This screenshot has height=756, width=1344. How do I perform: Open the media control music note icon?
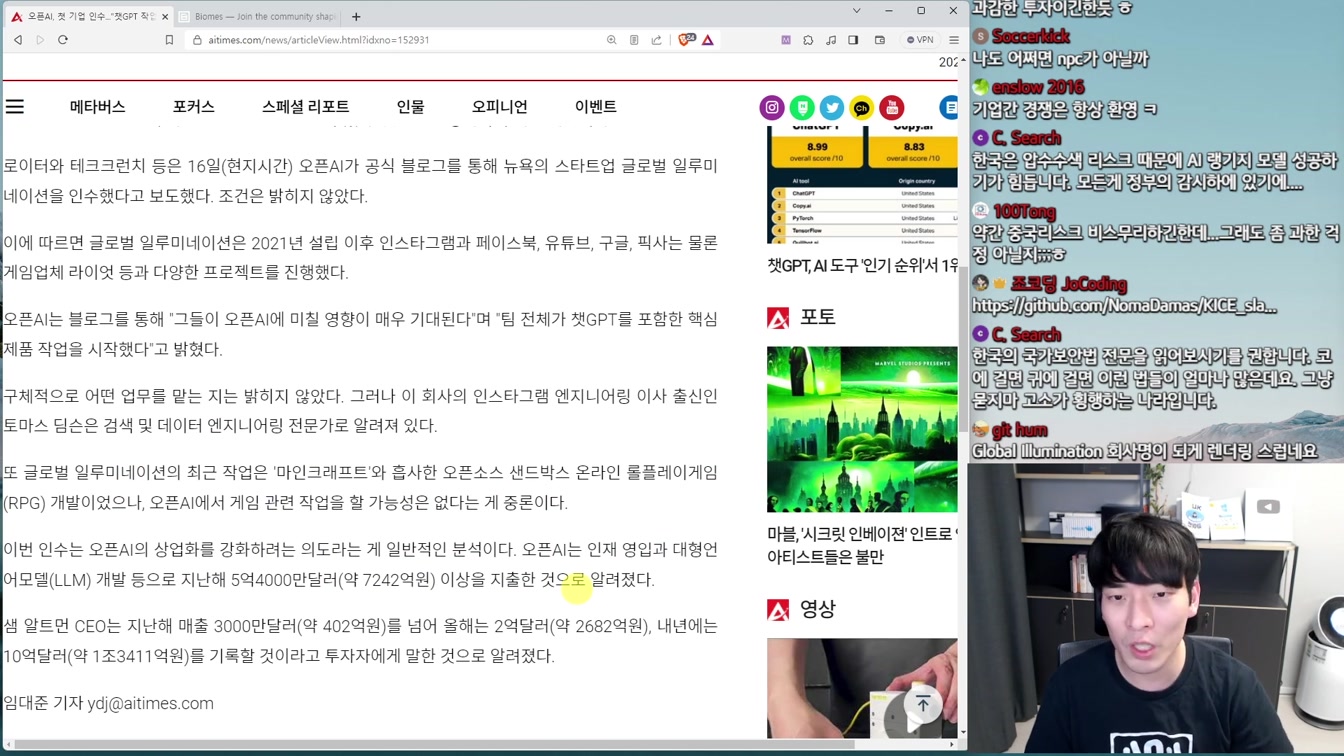(831, 40)
